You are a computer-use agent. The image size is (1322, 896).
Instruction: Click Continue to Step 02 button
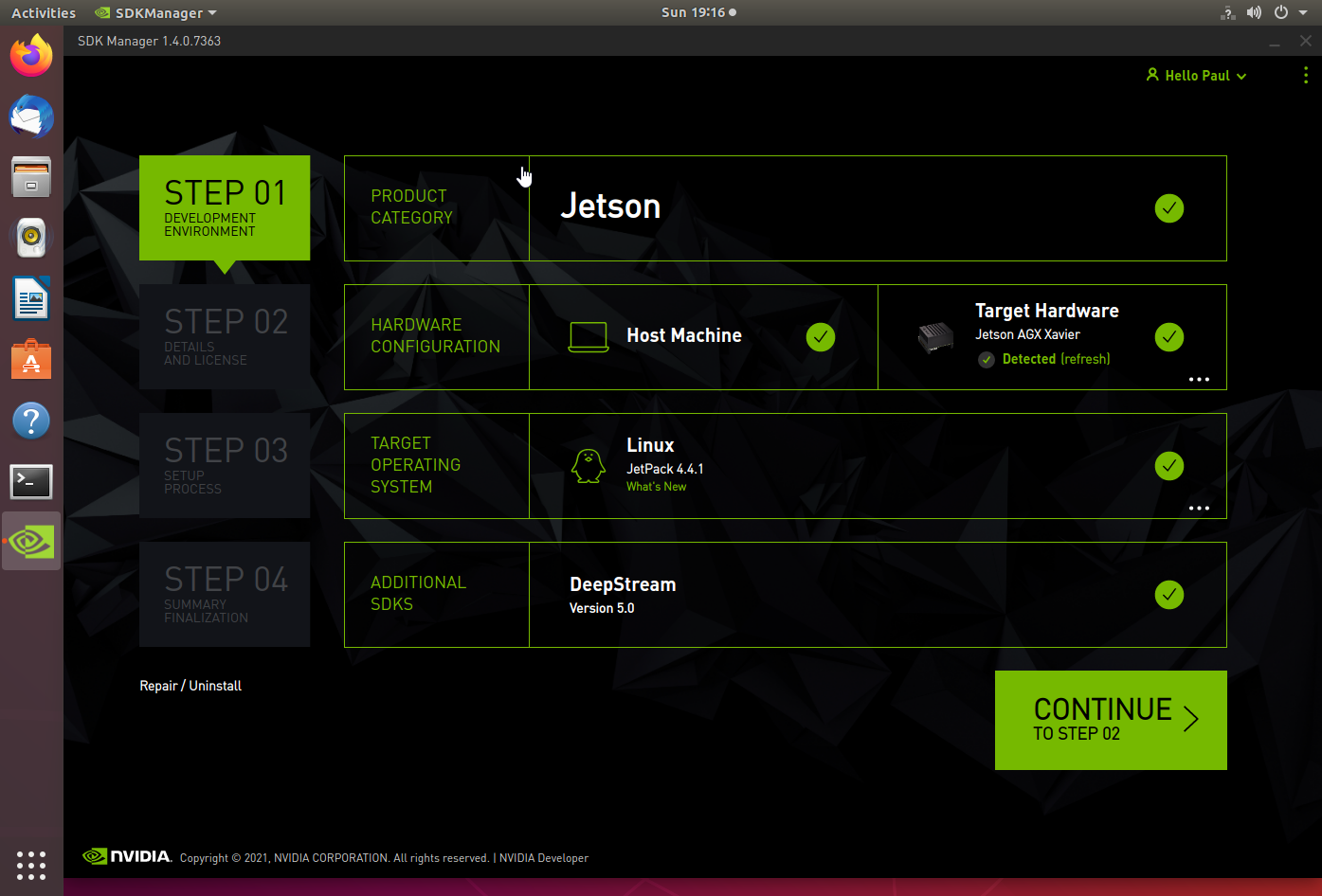click(x=1111, y=720)
